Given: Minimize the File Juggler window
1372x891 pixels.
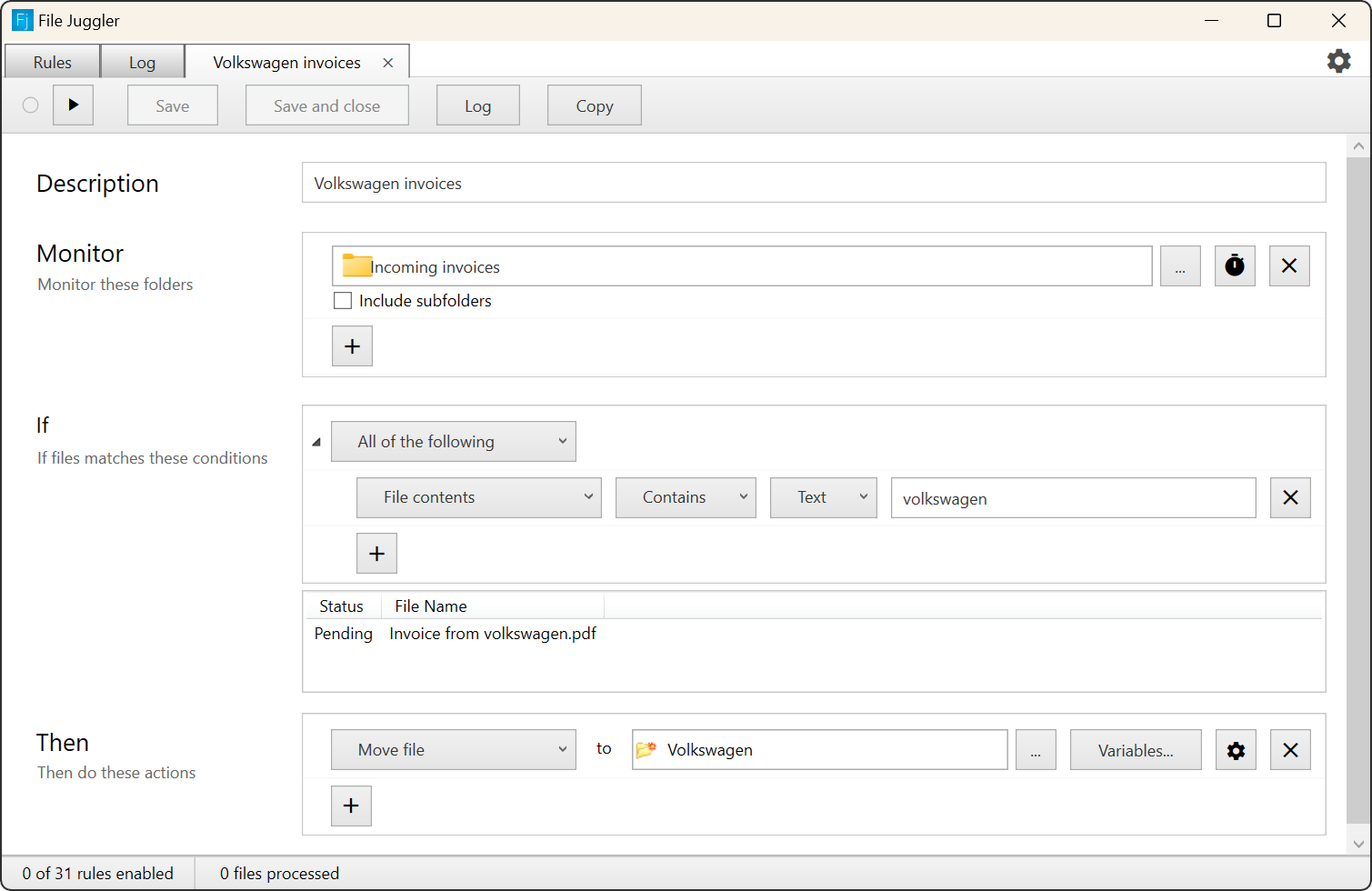Looking at the screenshot, I should (x=1211, y=20).
